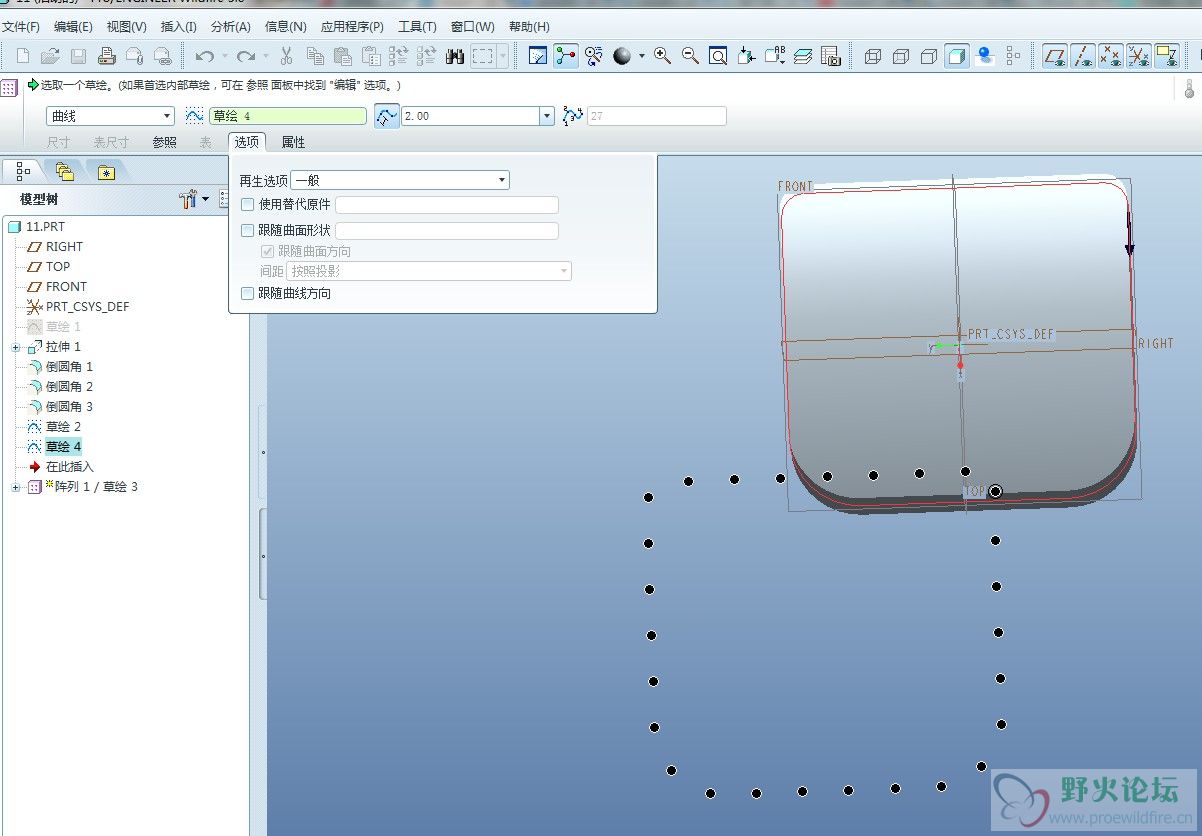This screenshot has height=836, width=1202.
Task: Switch to Hidden line display icon
Action: coord(901,57)
